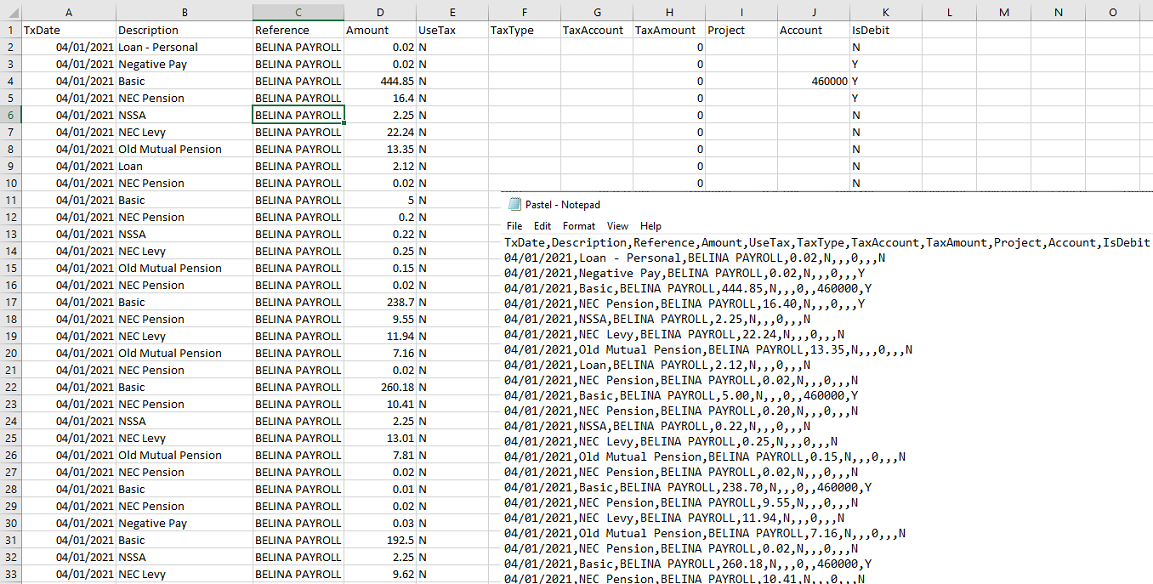
Task: Select the entire sheet via corner triangle
Action: pyautogui.click(x=11, y=13)
